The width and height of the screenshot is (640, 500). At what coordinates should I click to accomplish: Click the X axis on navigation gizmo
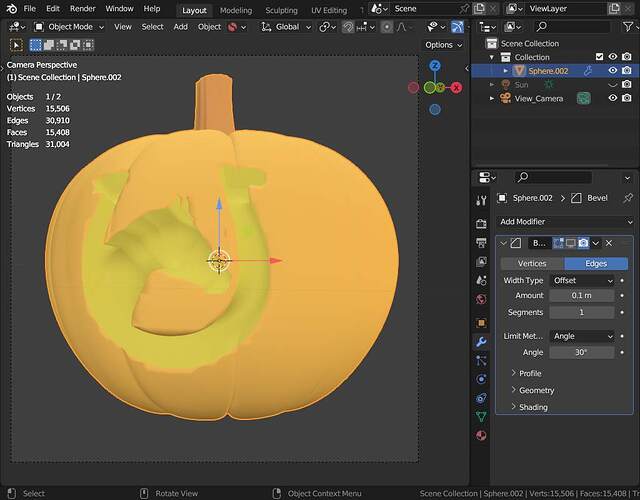(456, 87)
